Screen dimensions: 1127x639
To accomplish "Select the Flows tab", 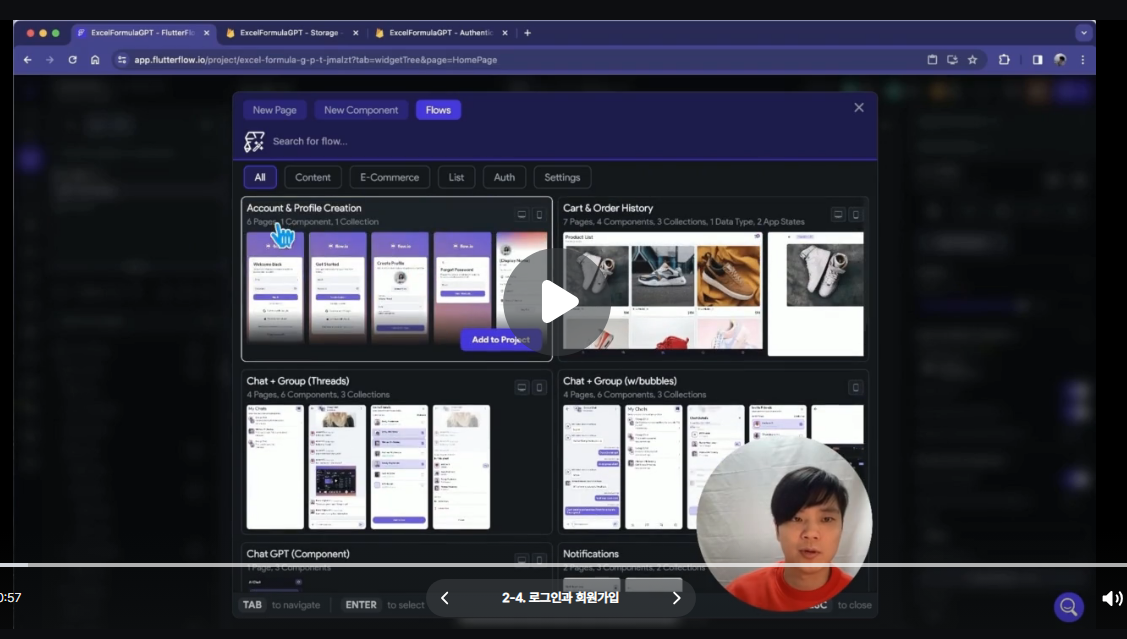I will point(438,110).
